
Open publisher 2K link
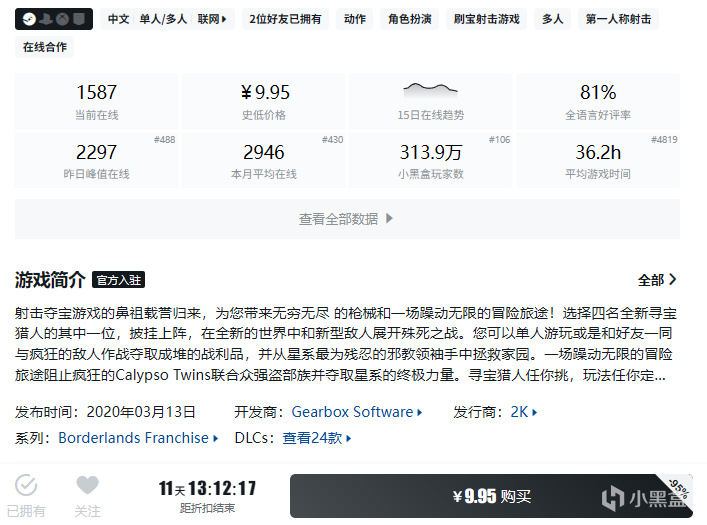coord(523,412)
